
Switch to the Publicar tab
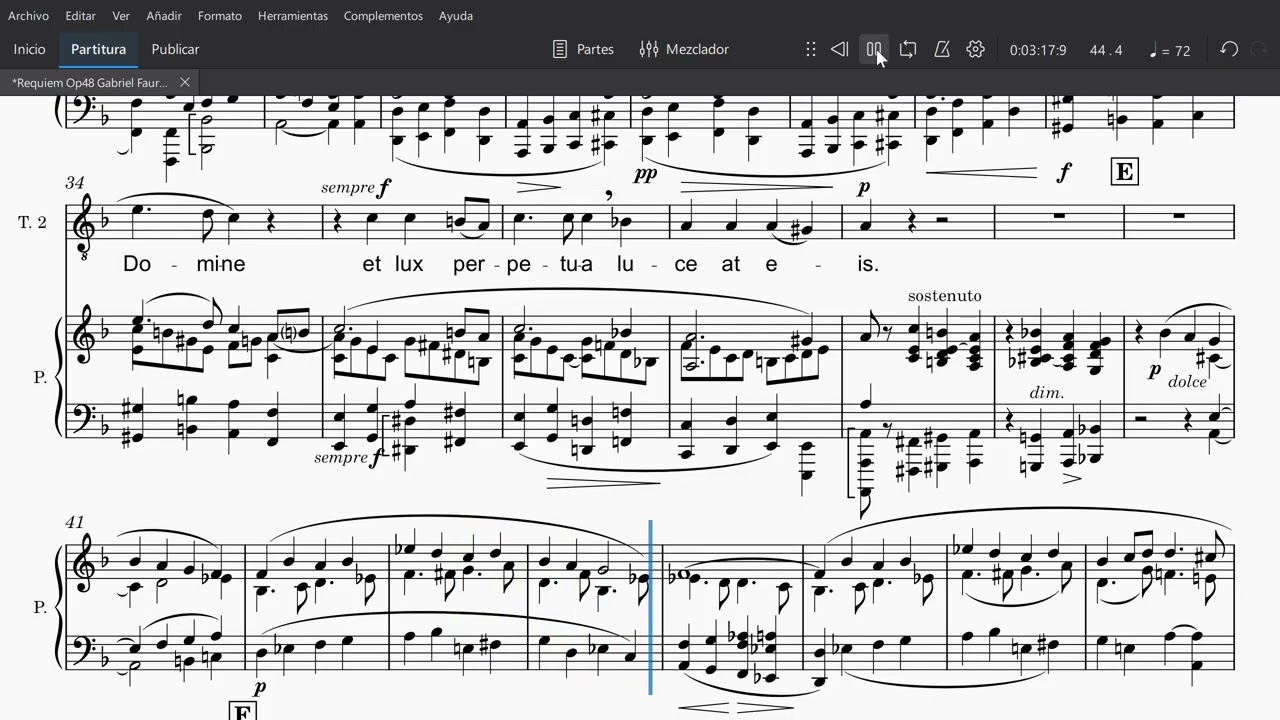tap(175, 49)
